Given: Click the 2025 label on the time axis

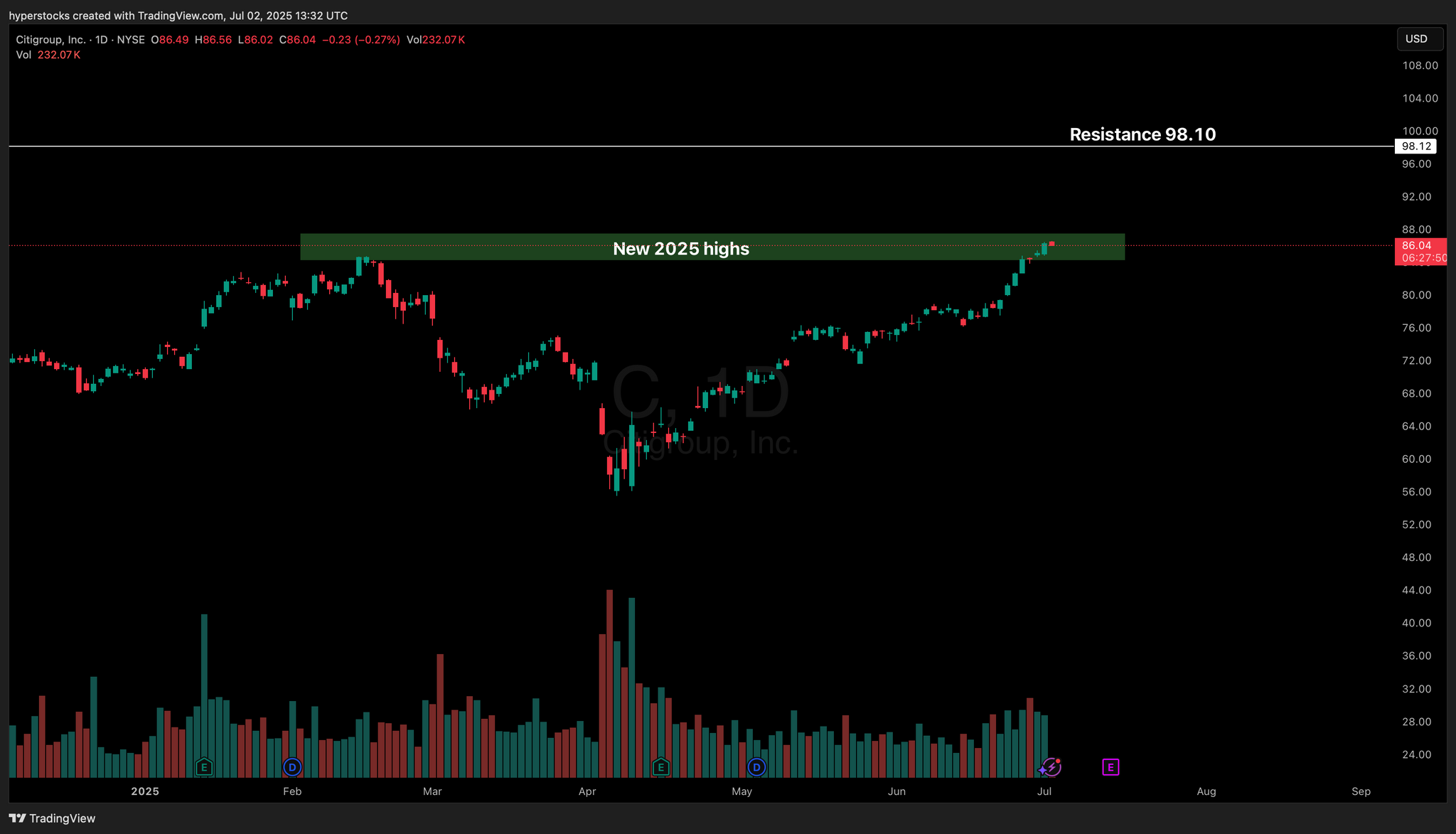Looking at the screenshot, I should click(x=145, y=791).
